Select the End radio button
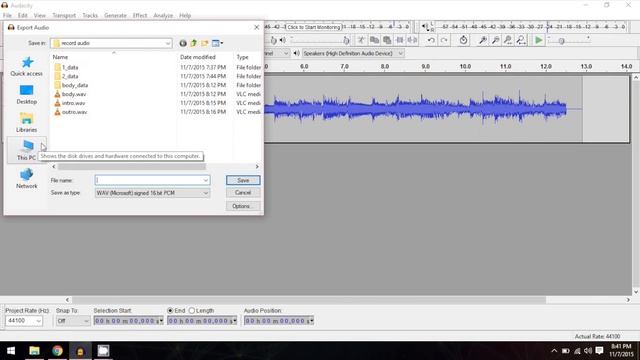The height and width of the screenshot is (360, 640). tap(170, 311)
